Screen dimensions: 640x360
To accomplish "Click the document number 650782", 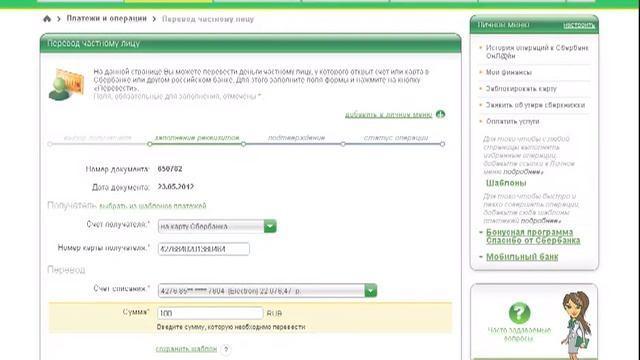I will click(170, 169).
